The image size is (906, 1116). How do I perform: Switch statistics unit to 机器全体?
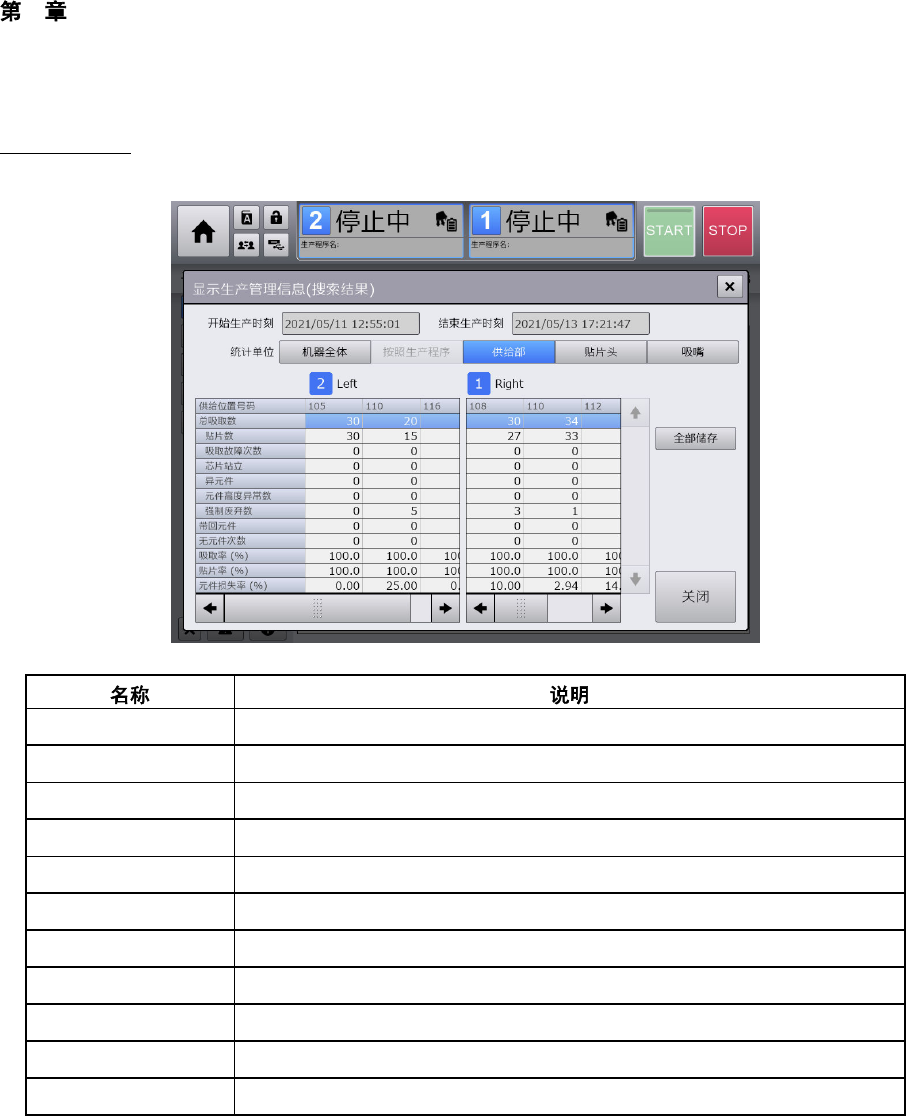(325, 352)
